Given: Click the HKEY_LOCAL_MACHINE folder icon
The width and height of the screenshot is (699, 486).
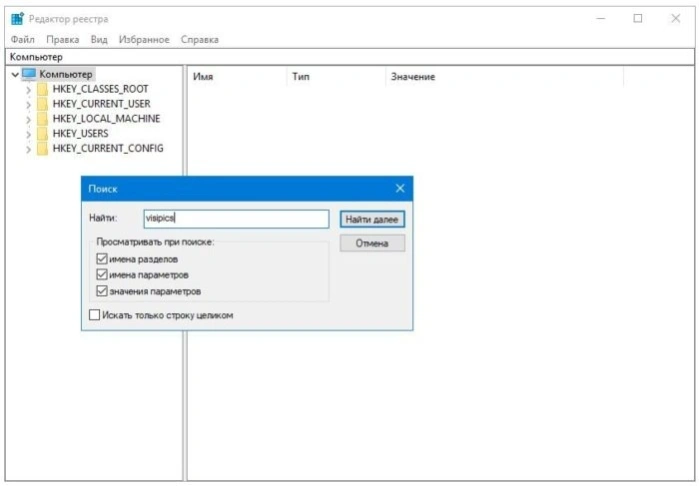Looking at the screenshot, I should [x=42, y=119].
